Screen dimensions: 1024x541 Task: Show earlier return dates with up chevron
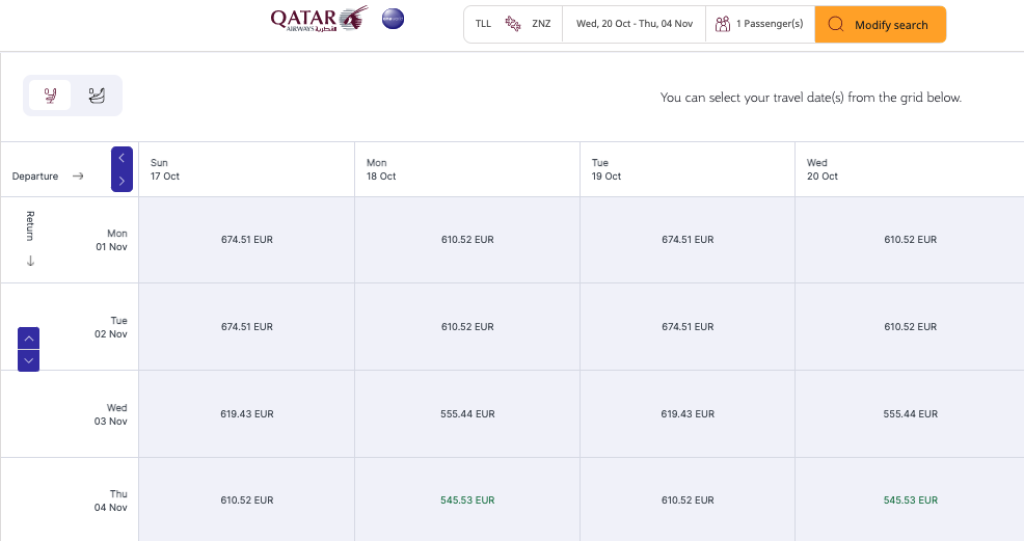(x=28, y=338)
